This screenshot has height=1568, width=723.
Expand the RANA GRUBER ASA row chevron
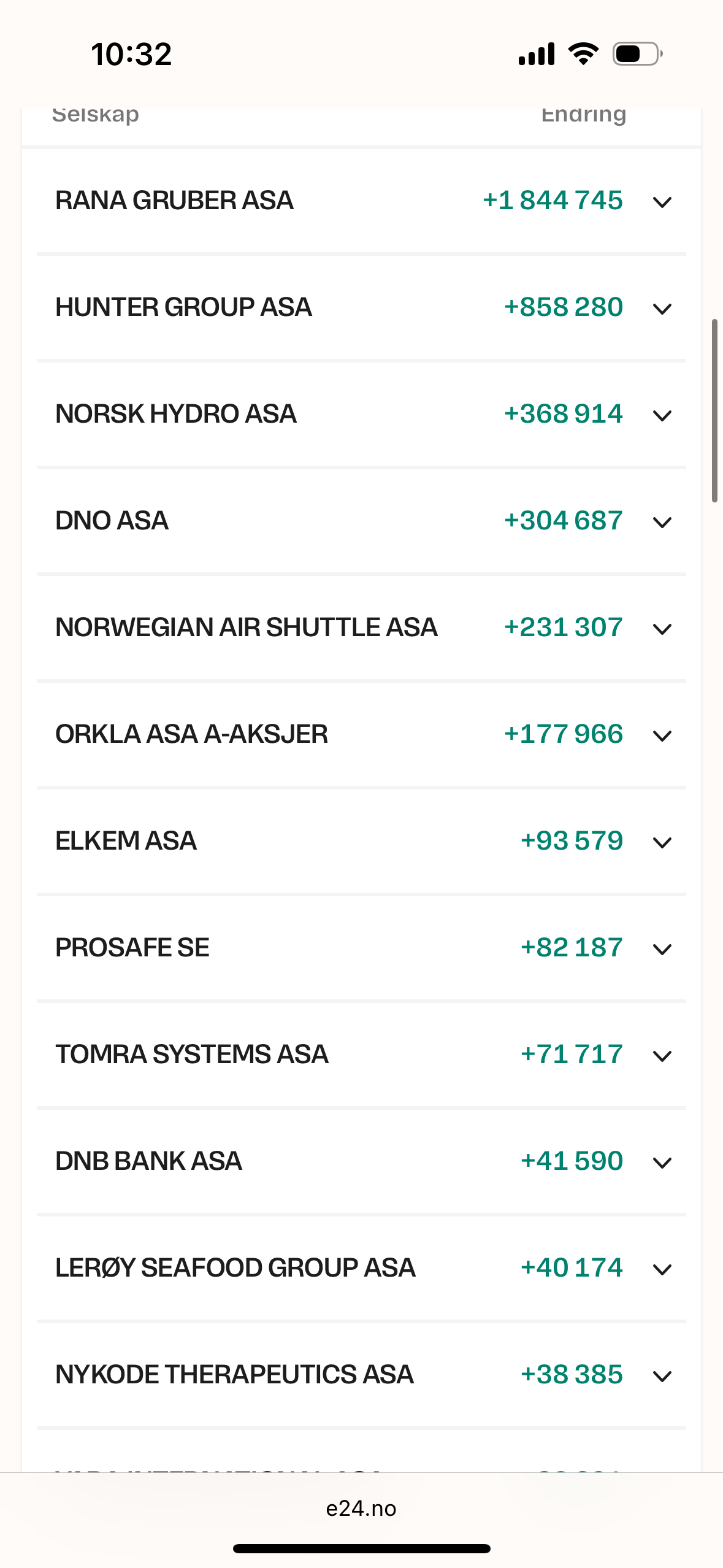tap(662, 202)
